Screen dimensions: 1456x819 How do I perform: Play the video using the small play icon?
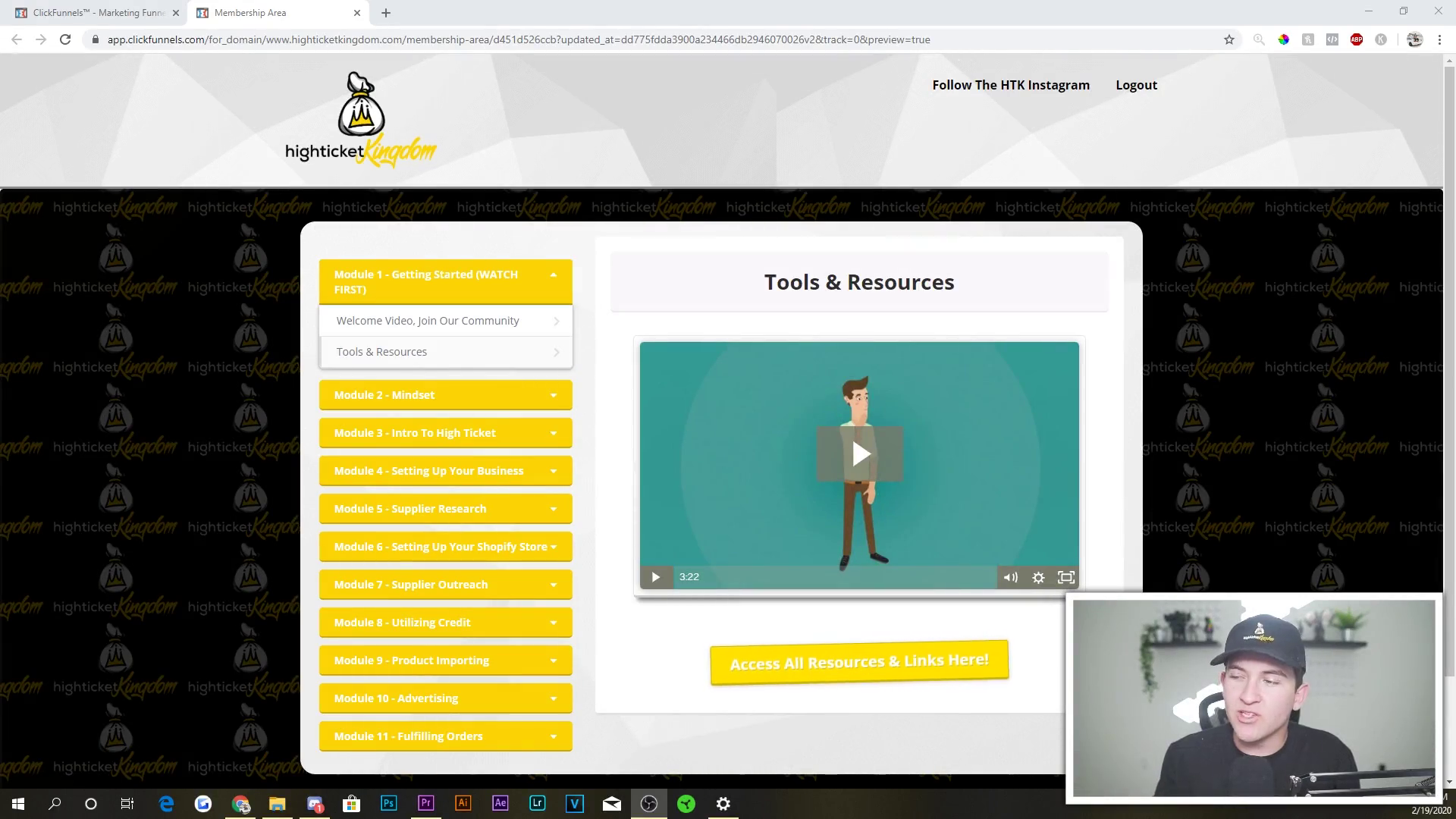[x=655, y=577]
